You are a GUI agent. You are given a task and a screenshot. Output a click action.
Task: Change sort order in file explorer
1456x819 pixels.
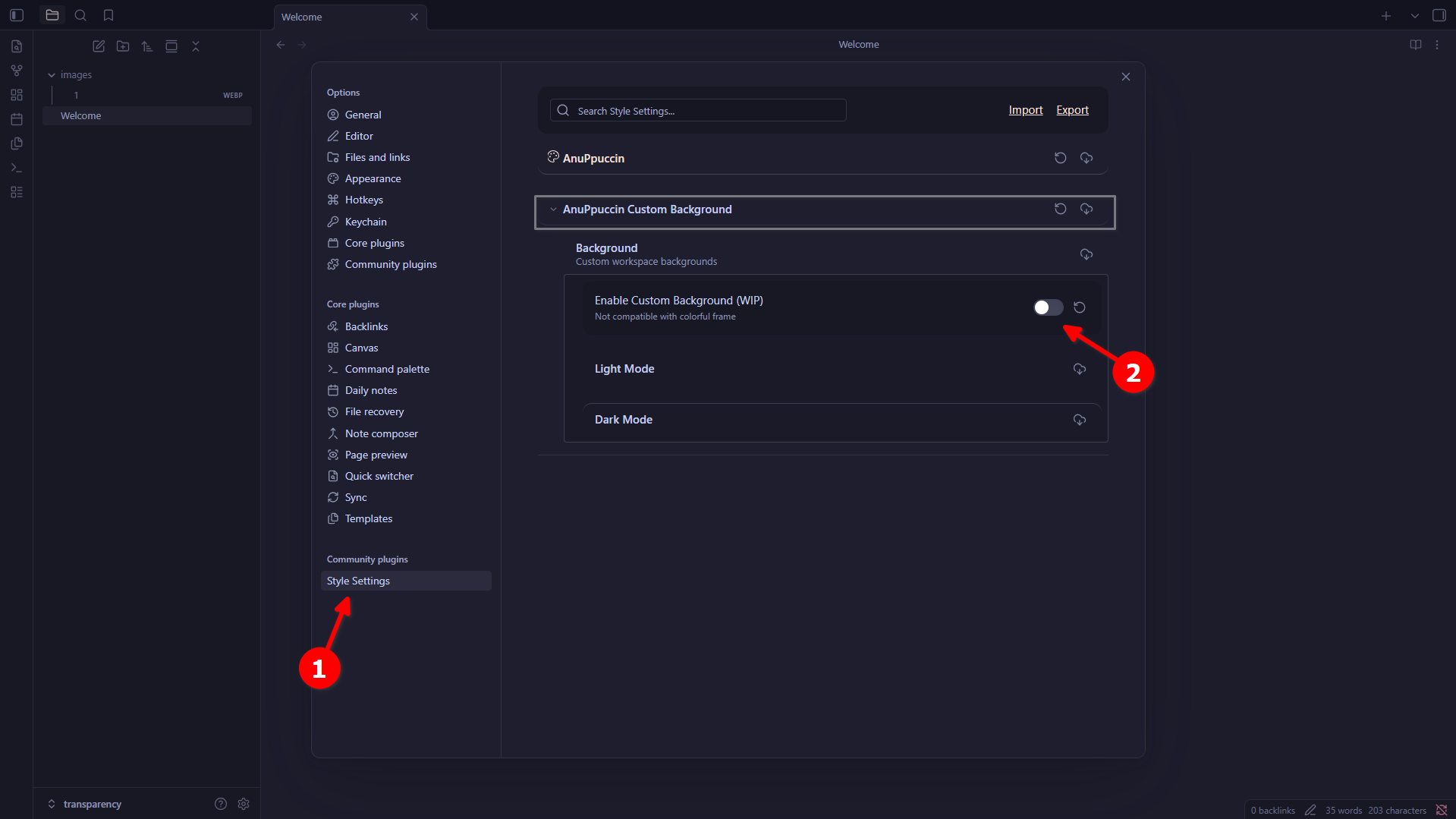click(x=147, y=46)
